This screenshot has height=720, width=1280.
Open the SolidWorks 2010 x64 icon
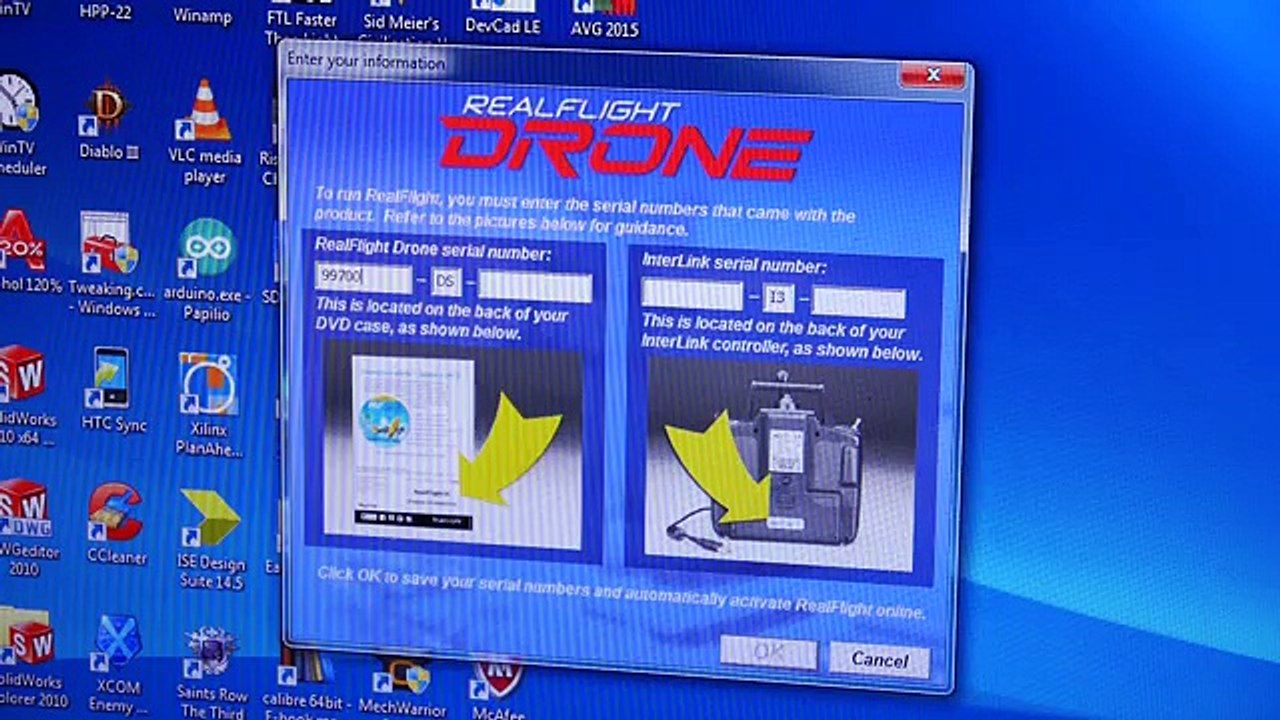25,397
